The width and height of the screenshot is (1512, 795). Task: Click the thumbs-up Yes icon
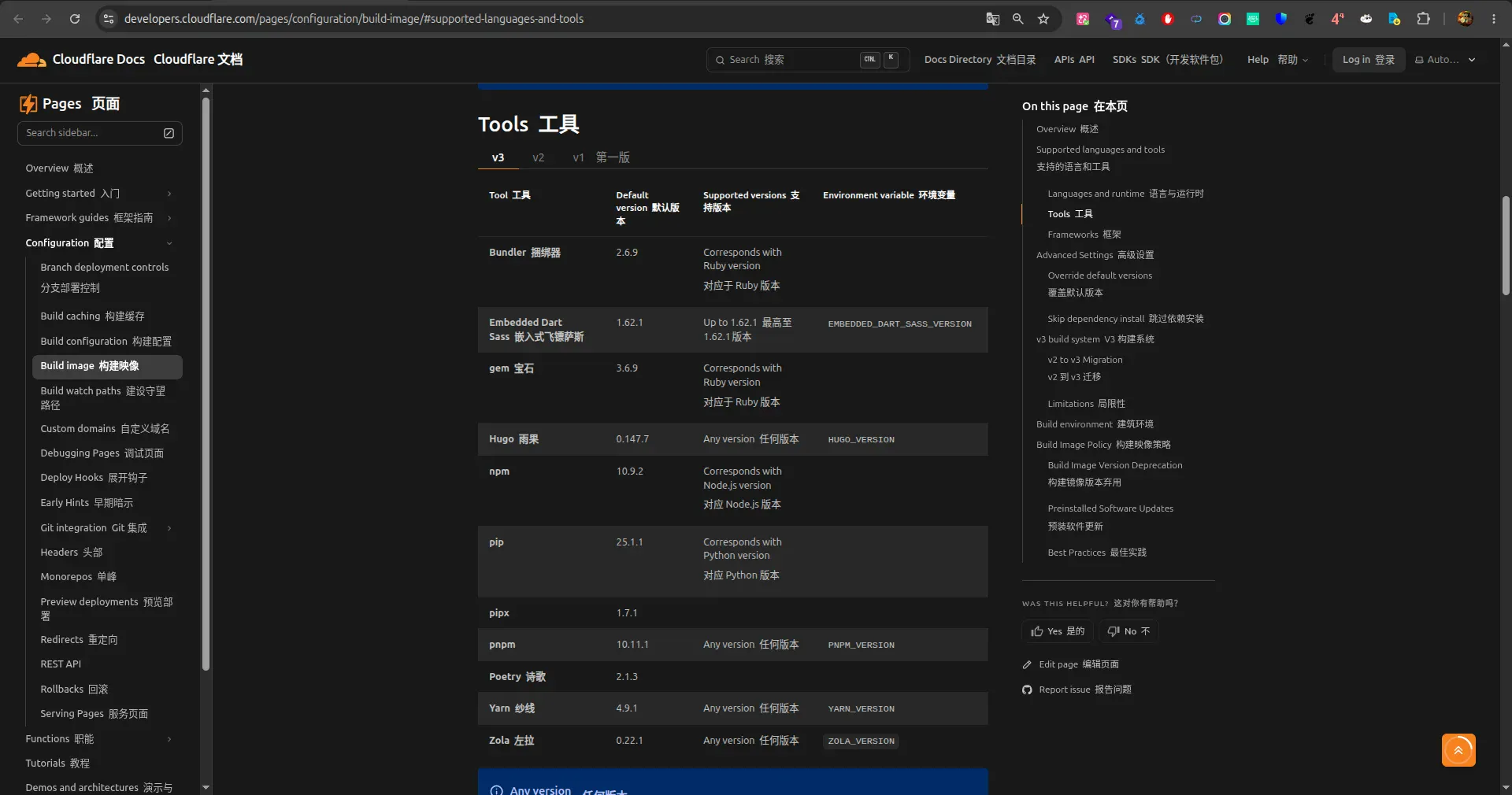click(1037, 631)
